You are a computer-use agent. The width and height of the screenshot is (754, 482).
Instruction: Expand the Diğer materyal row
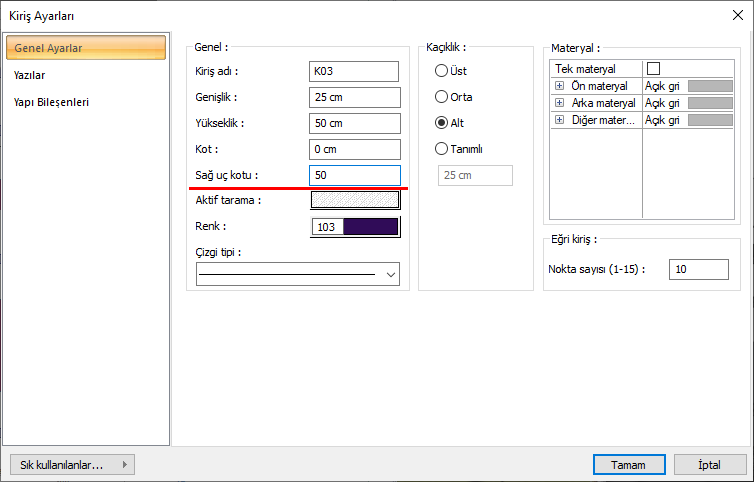[559, 120]
